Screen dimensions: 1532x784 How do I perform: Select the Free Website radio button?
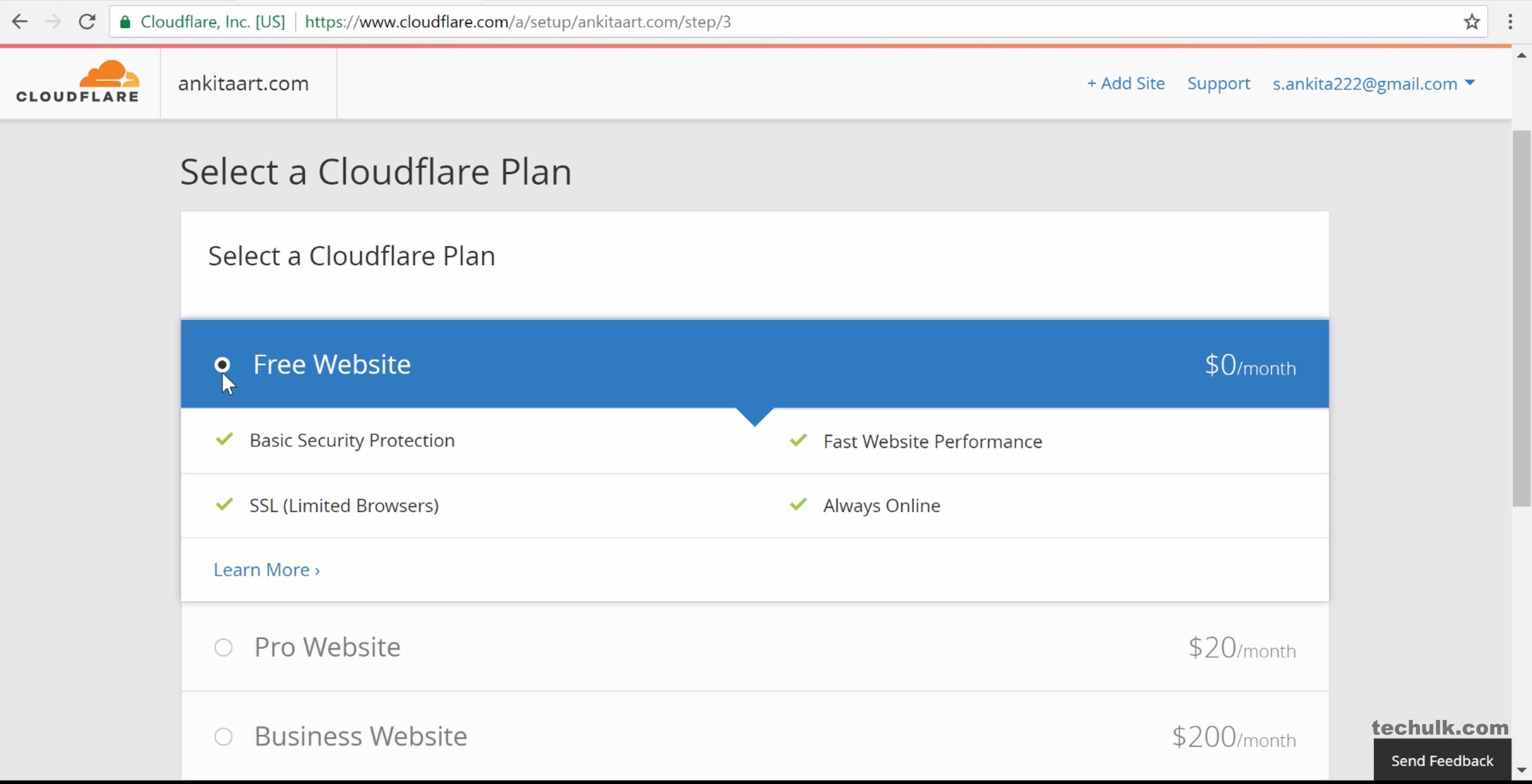[222, 364]
